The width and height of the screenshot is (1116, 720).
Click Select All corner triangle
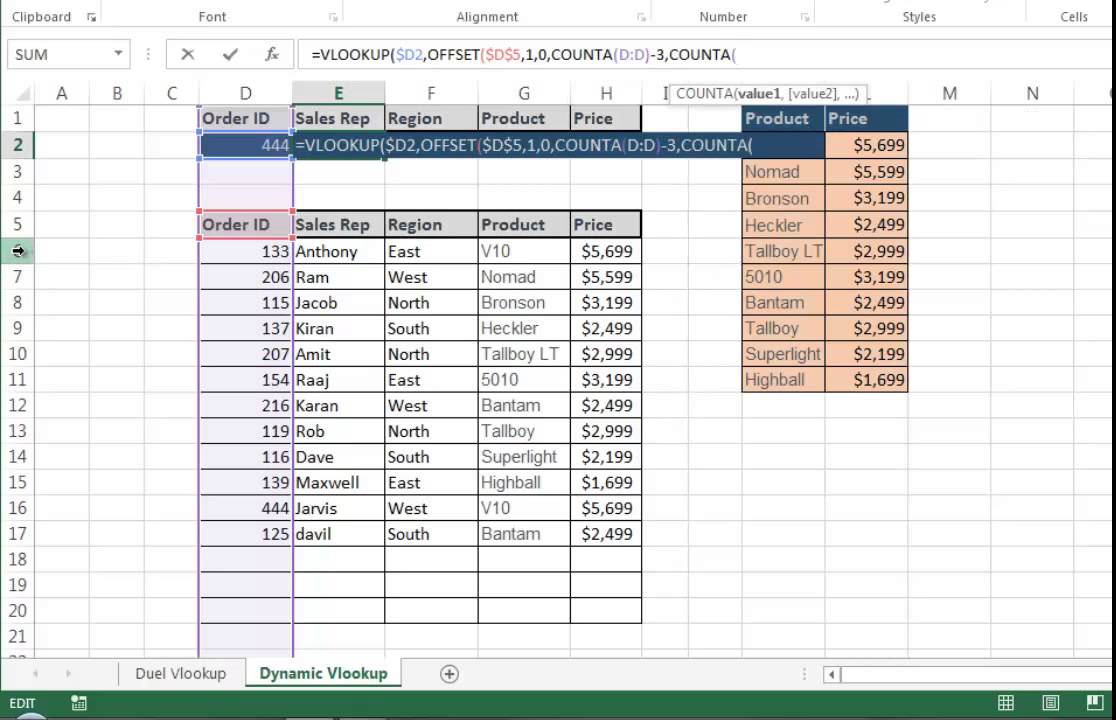coord(23,93)
